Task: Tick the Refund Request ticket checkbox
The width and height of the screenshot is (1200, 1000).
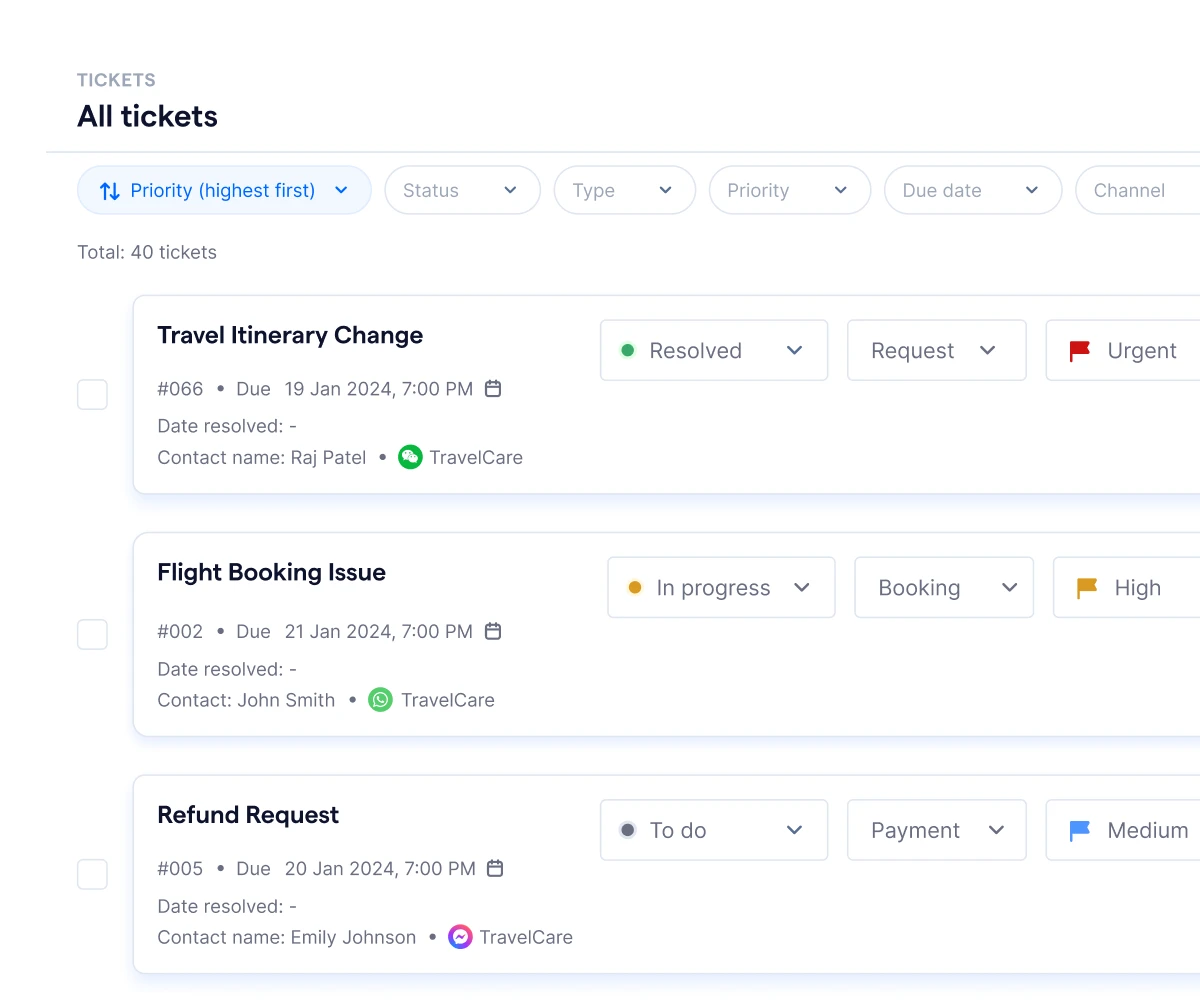Action: [x=92, y=874]
